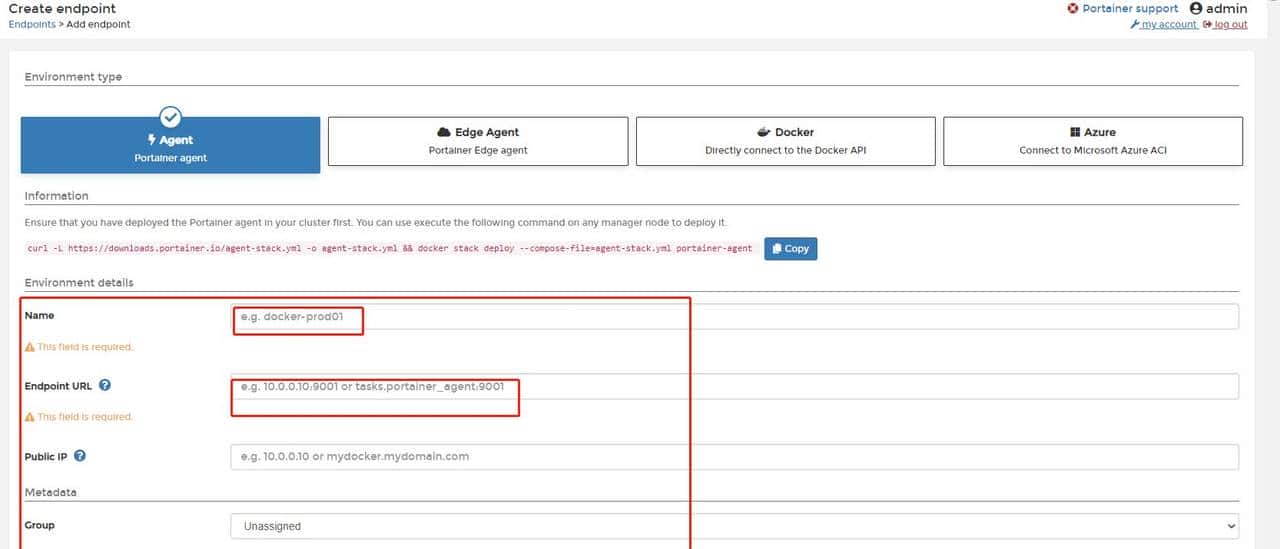This screenshot has width=1280, height=549.
Task: Select the Agent environment type
Action: [x=170, y=145]
